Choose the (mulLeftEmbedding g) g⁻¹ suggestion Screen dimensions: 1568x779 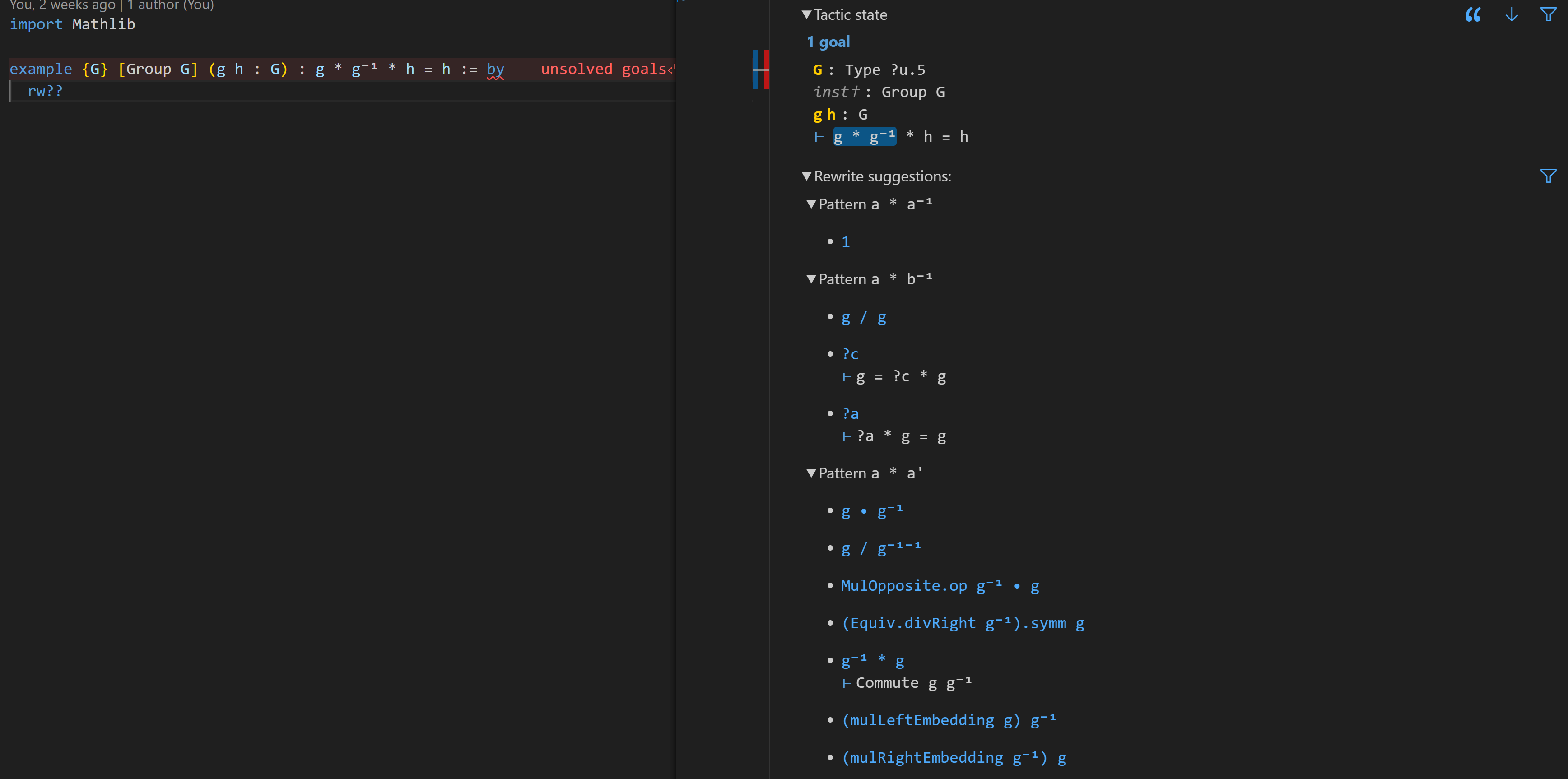click(x=949, y=721)
